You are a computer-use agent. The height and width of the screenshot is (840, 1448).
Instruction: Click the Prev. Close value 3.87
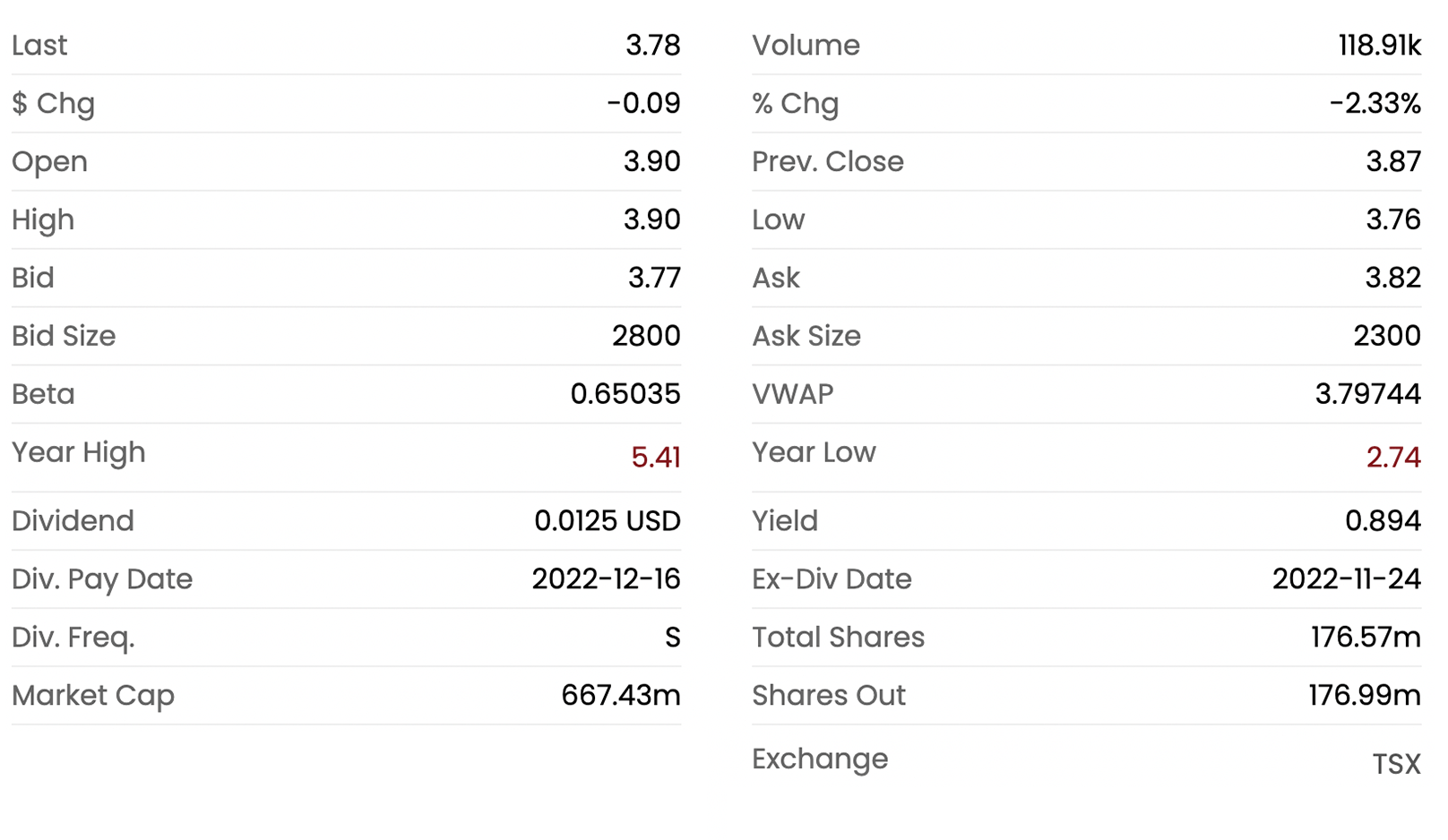coord(1392,161)
